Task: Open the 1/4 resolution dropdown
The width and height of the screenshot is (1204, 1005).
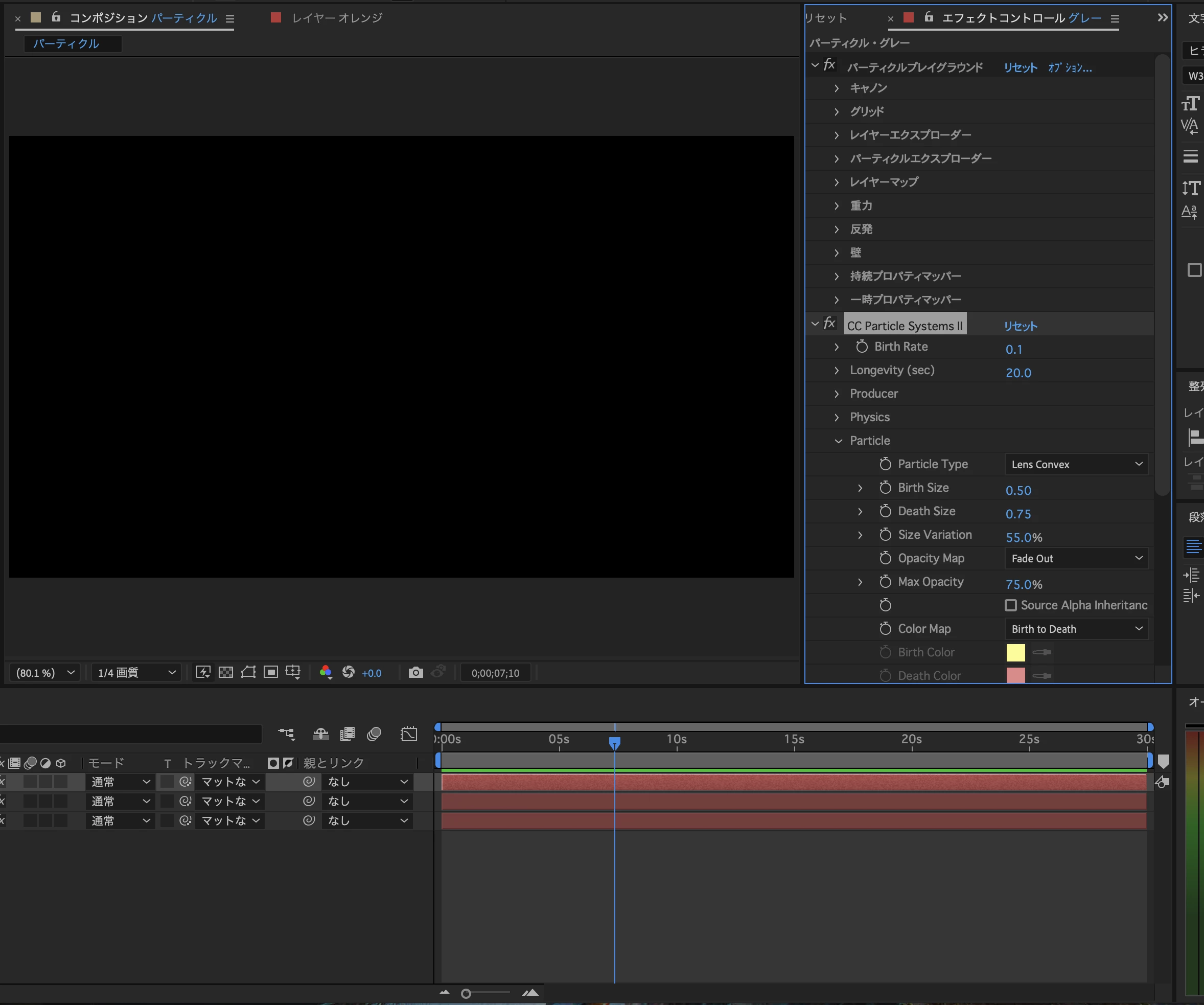Action: (136, 672)
